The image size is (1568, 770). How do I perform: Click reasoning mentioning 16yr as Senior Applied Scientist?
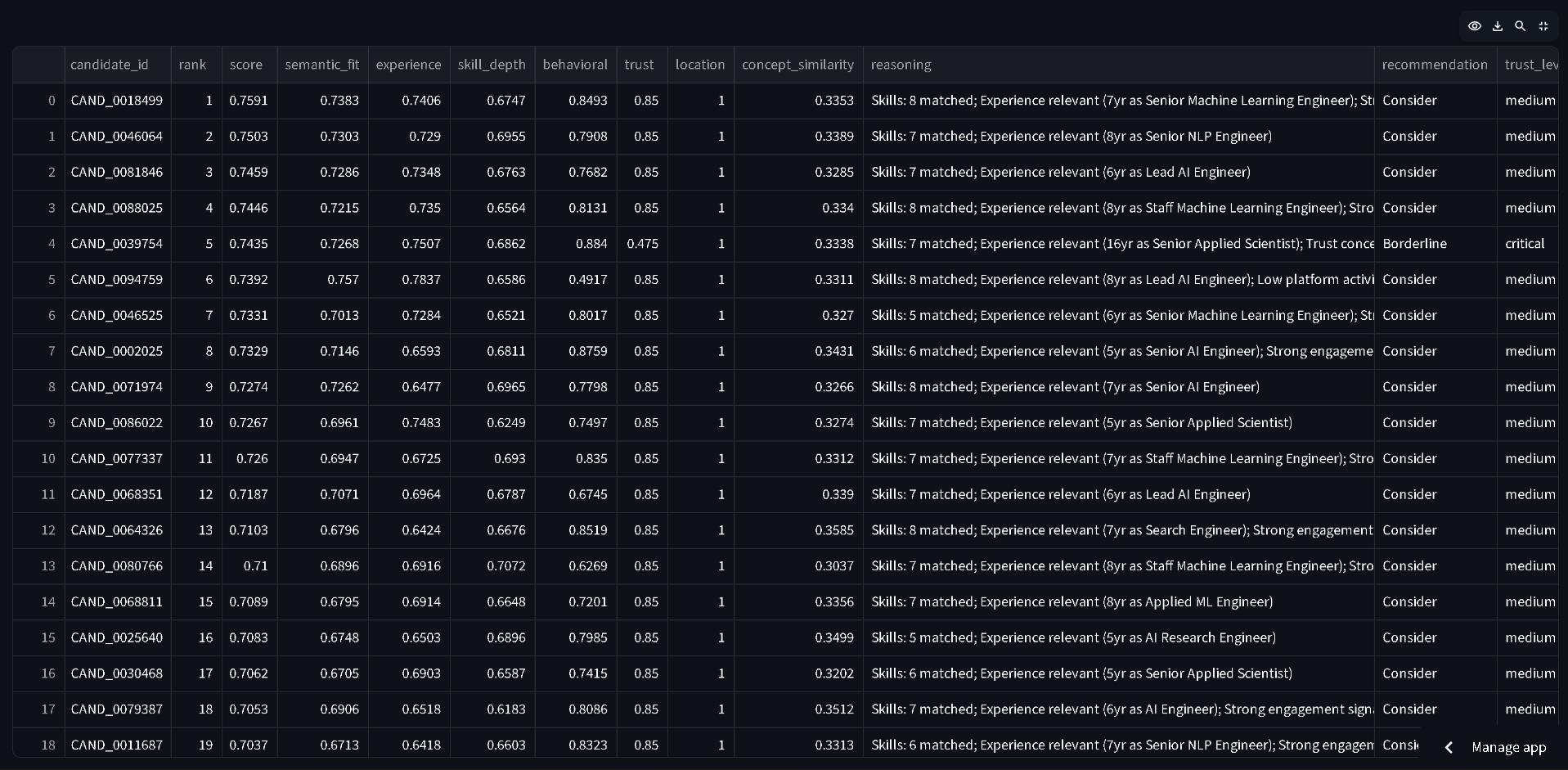click(1119, 244)
